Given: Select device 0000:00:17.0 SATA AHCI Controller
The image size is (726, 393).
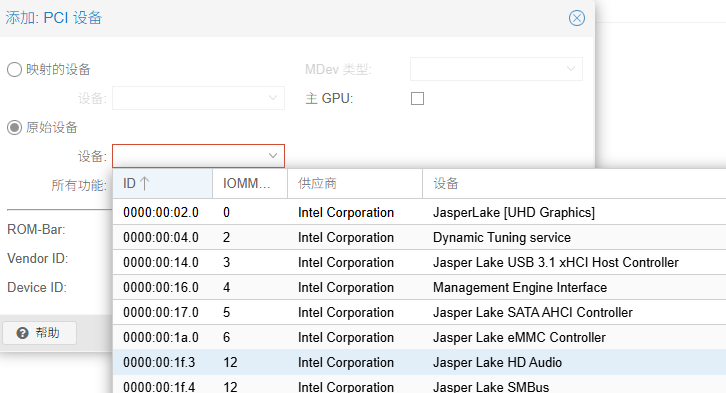Looking at the screenshot, I should (x=419, y=312).
